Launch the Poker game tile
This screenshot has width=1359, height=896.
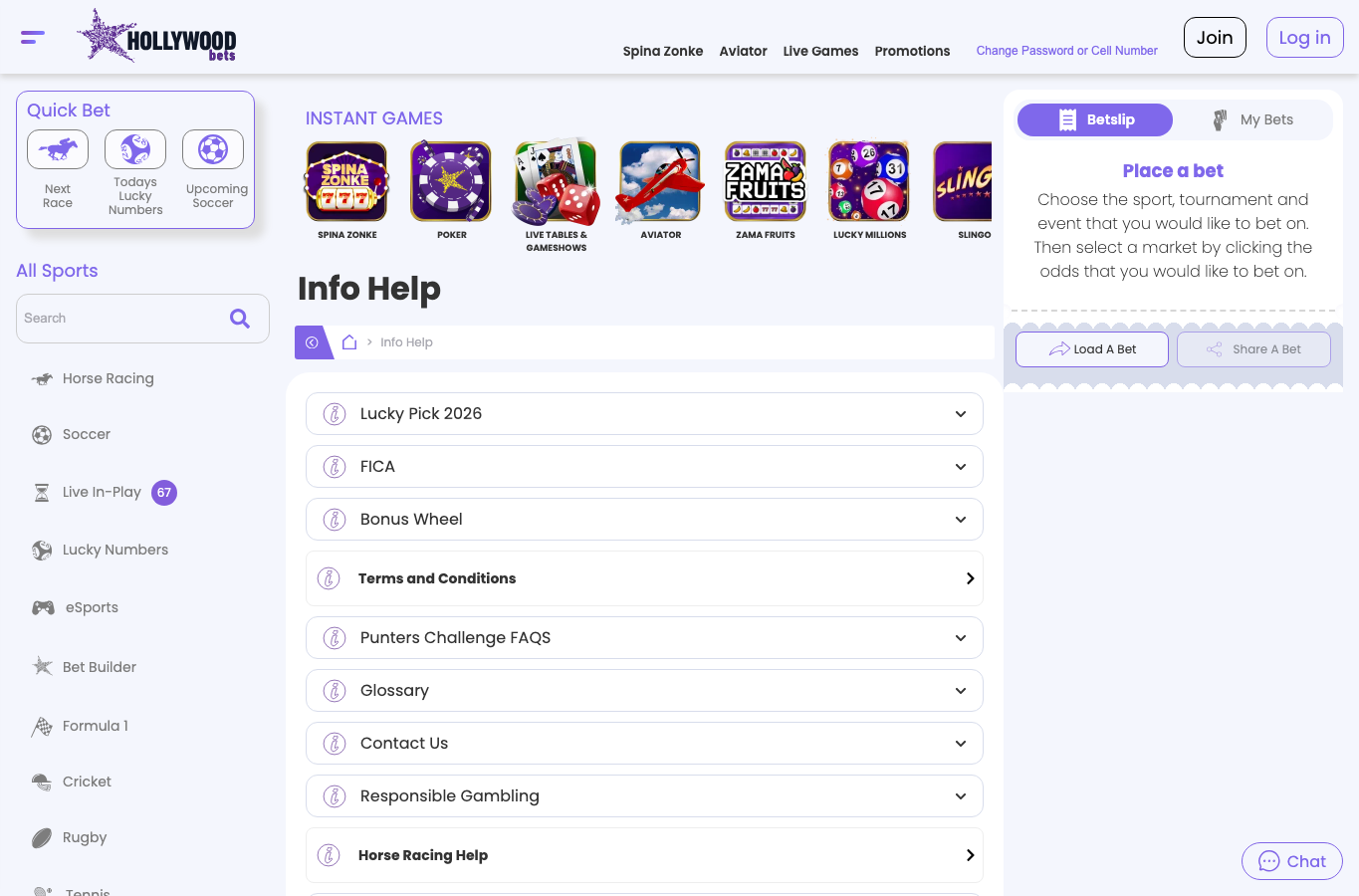click(x=451, y=181)
